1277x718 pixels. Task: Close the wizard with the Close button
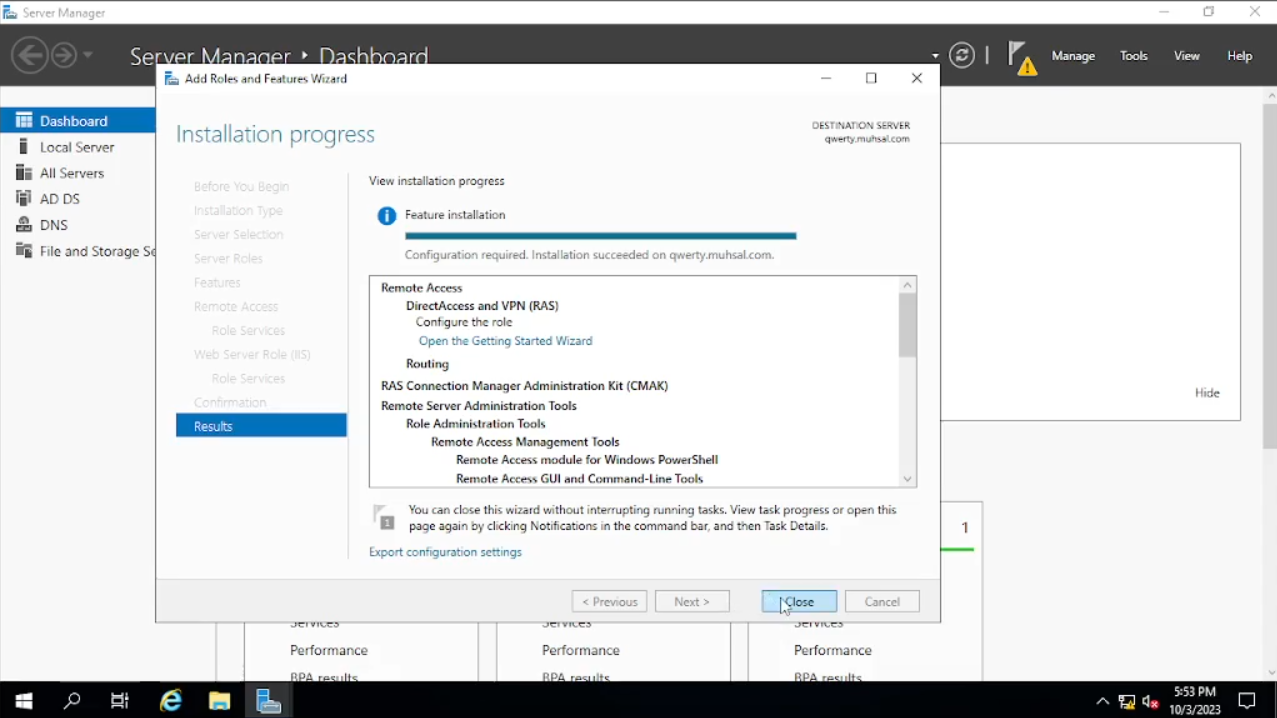(799, 602)
